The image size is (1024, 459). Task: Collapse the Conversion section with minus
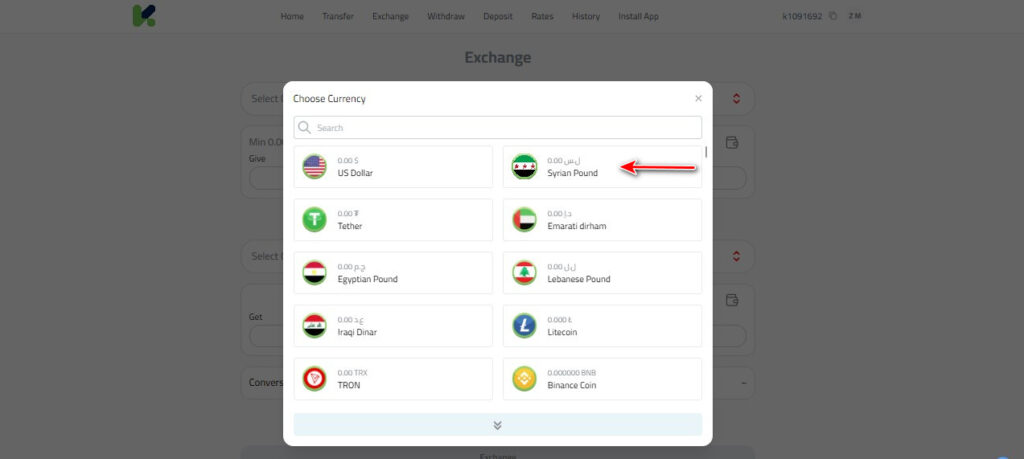coord(744,383)
